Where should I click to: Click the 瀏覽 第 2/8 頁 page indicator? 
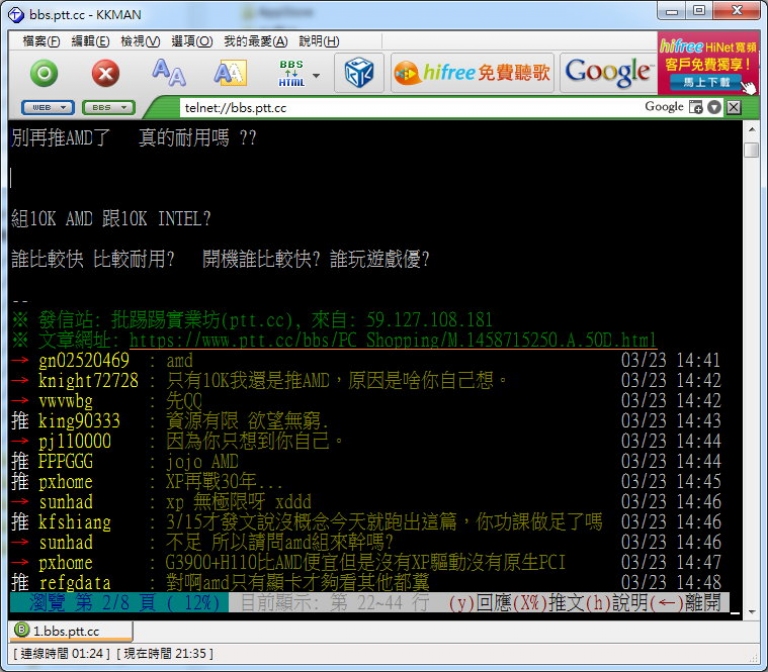119,603
